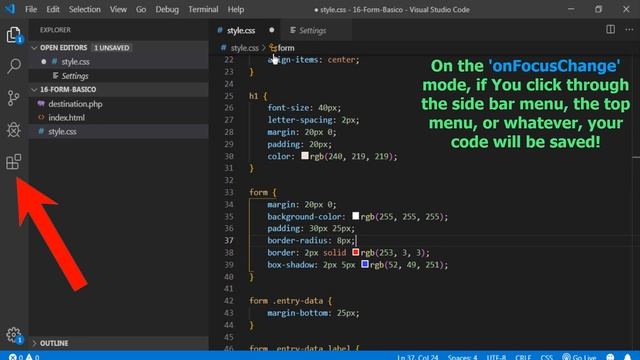Screen dimensions: 640x360
Task: Open destination.php in the file tree
Action: [118, 104]
